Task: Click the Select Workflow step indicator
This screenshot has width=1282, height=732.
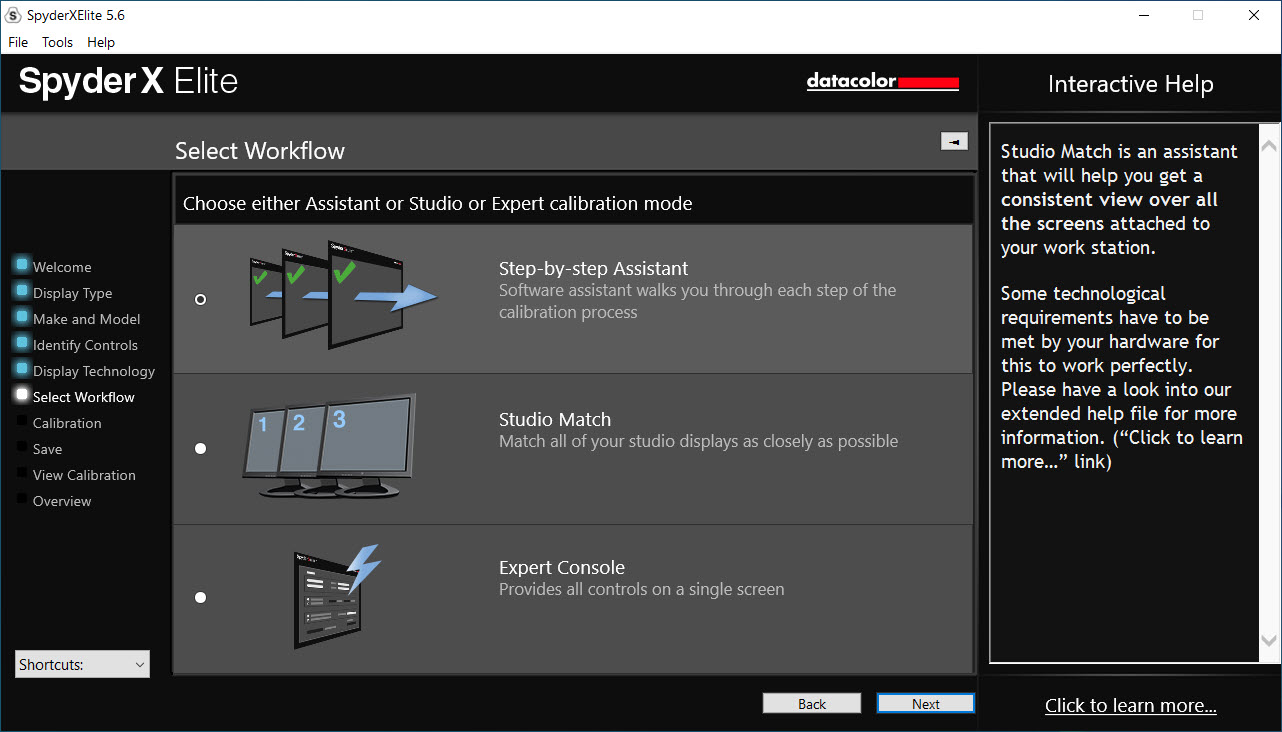Action: (x=22, y=395)
